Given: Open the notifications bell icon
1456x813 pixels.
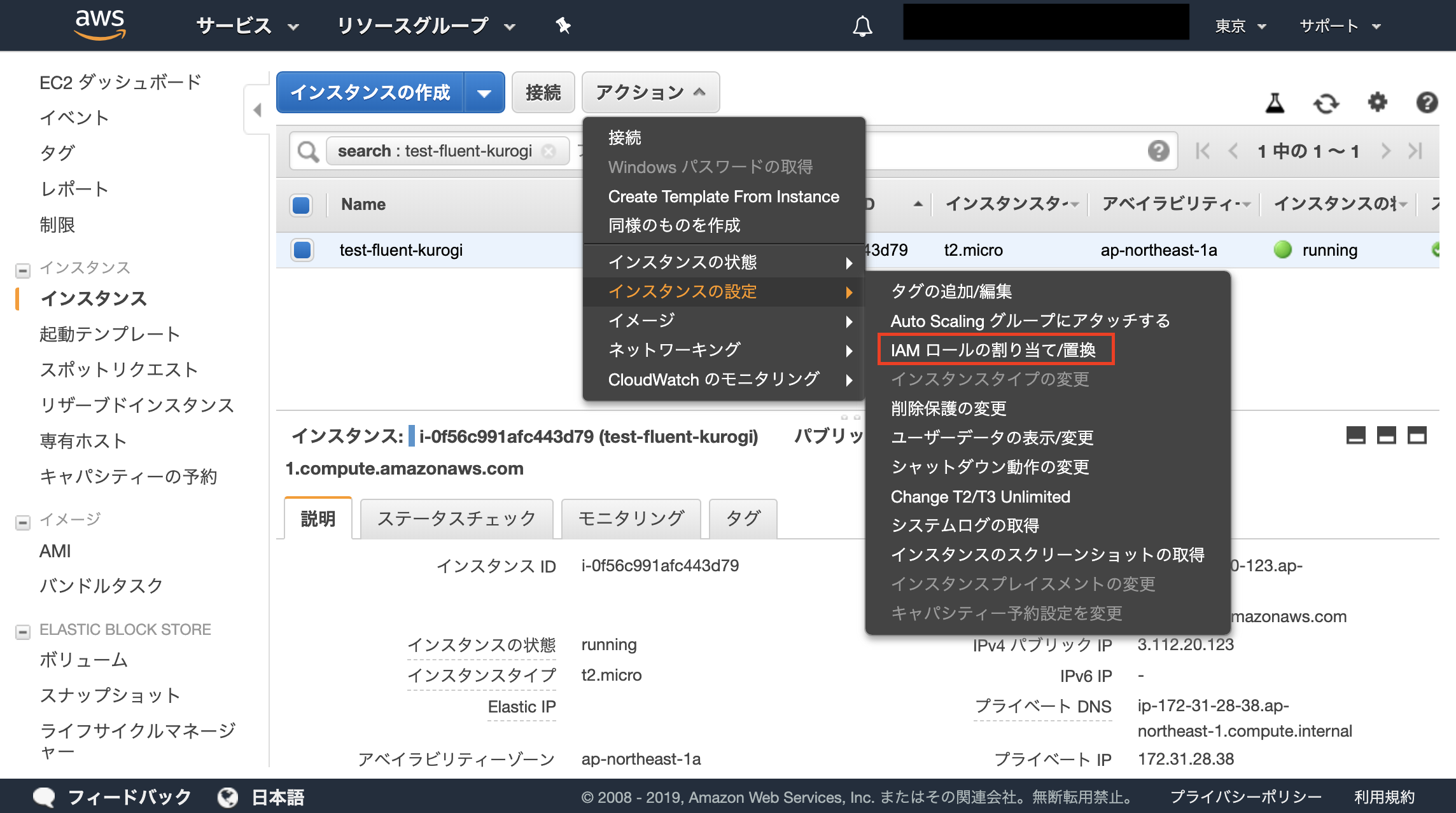Looking at the screenshot, I should (863, 25).
